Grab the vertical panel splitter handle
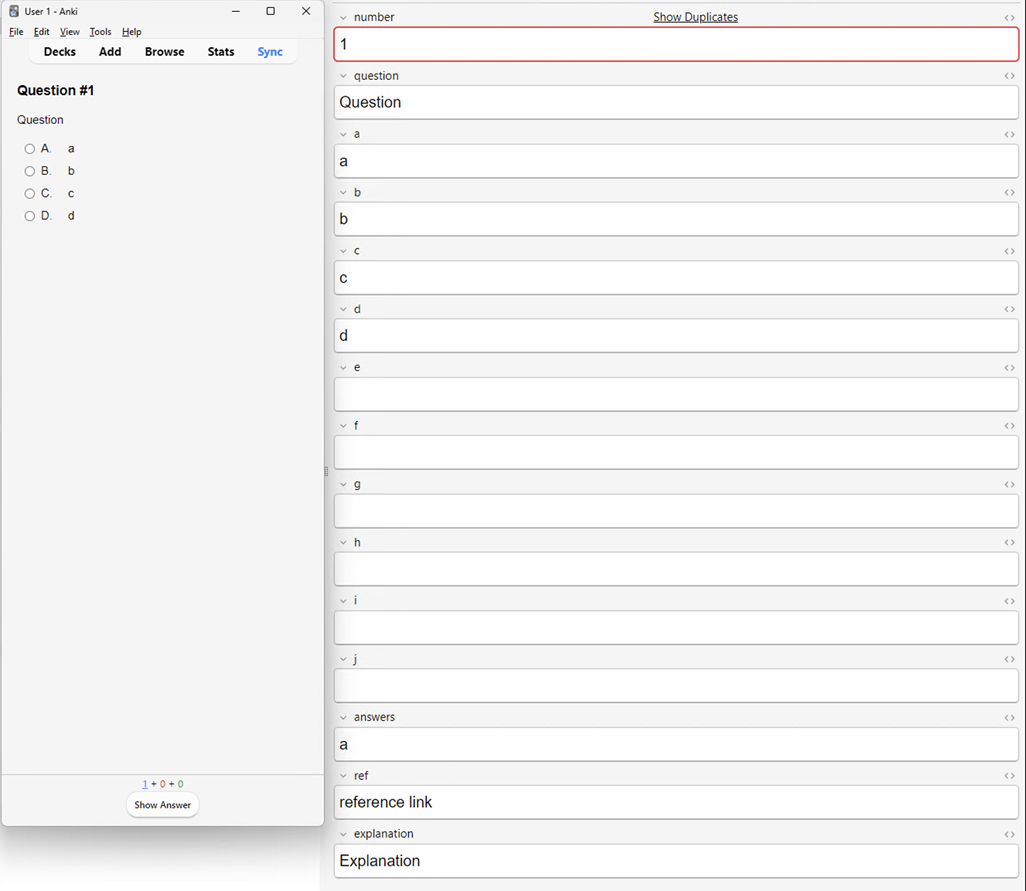Viewport: 1026px width, 891px height. pyautogui.click(x=326, y=471)
